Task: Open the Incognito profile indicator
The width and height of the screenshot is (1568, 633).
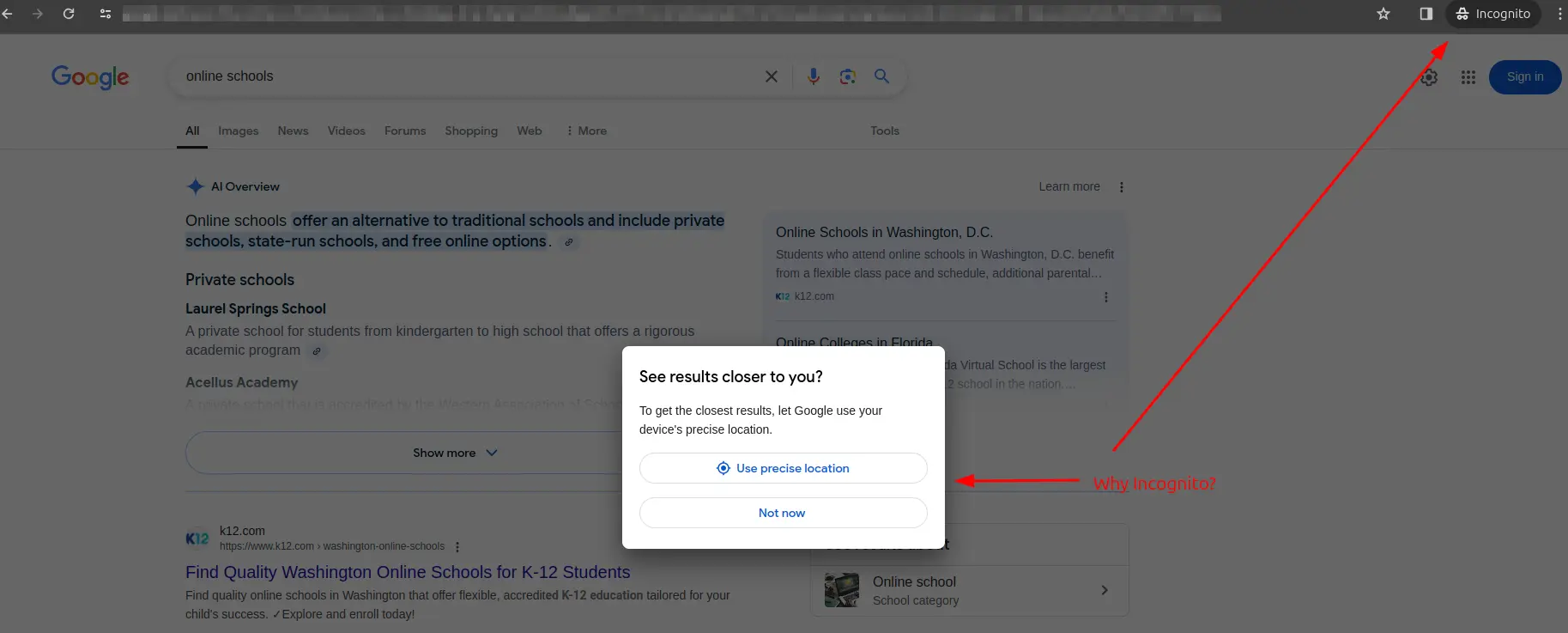Action: 1493,14
